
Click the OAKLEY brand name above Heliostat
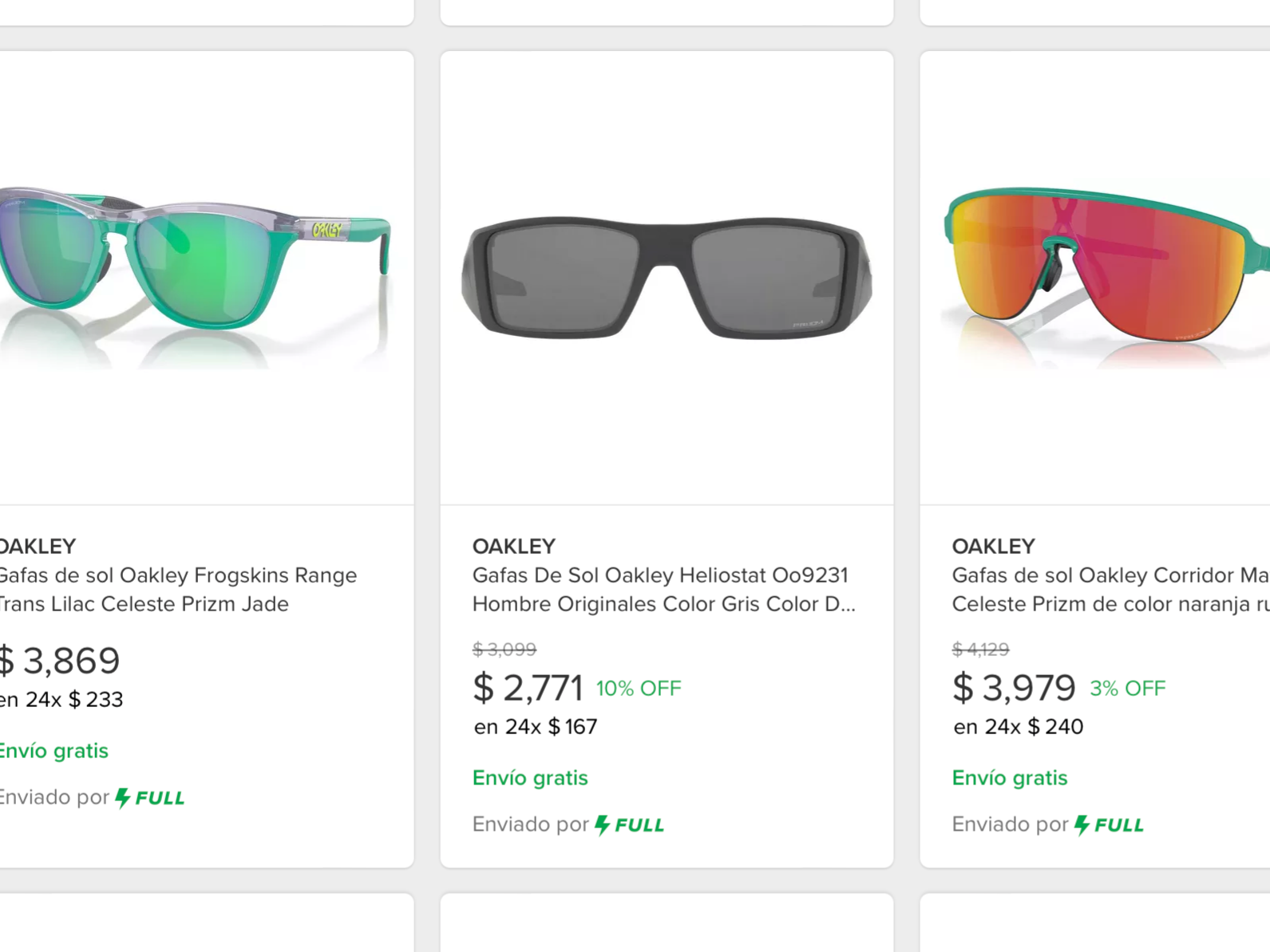(x=513, y=547)
